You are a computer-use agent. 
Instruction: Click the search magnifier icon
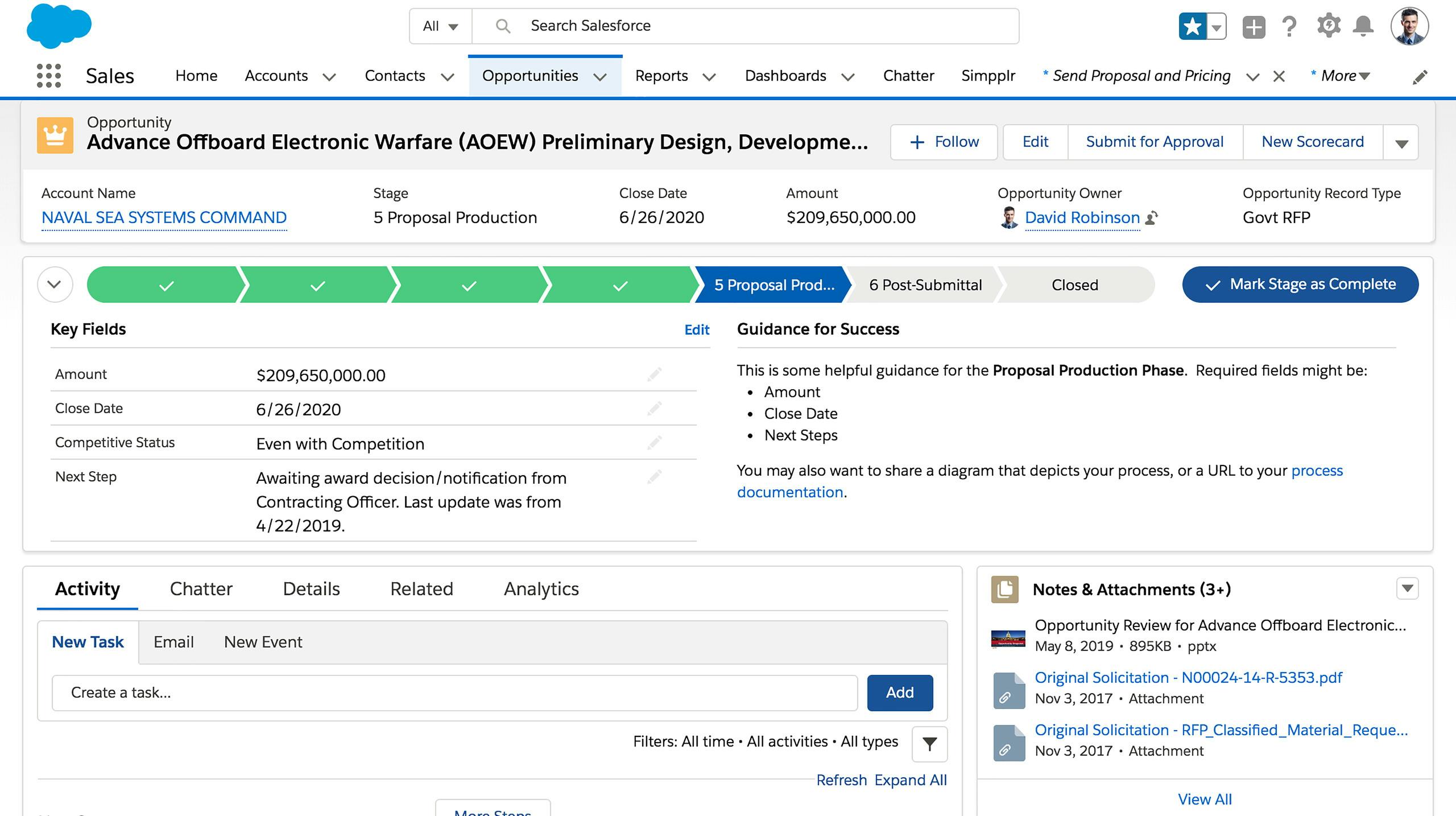tap(502, 26)
